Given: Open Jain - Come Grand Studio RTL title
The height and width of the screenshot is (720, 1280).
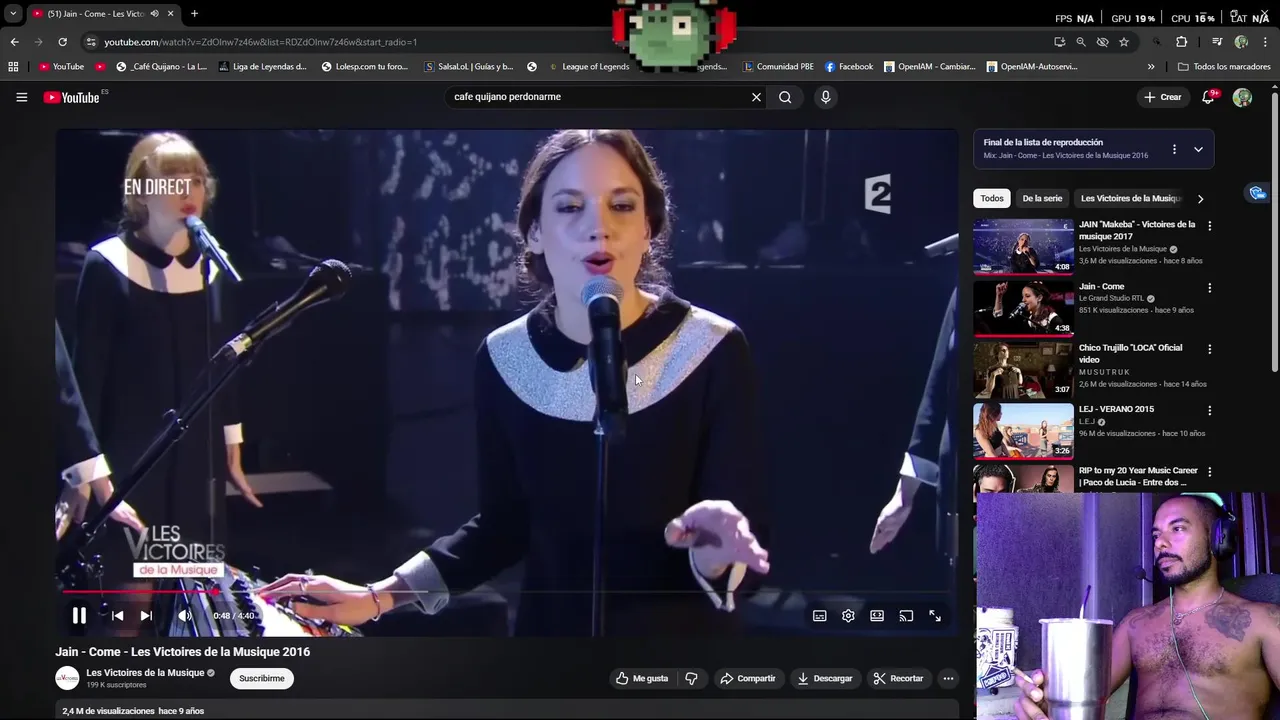Looking at the screenshot, I should point(1101,287).
